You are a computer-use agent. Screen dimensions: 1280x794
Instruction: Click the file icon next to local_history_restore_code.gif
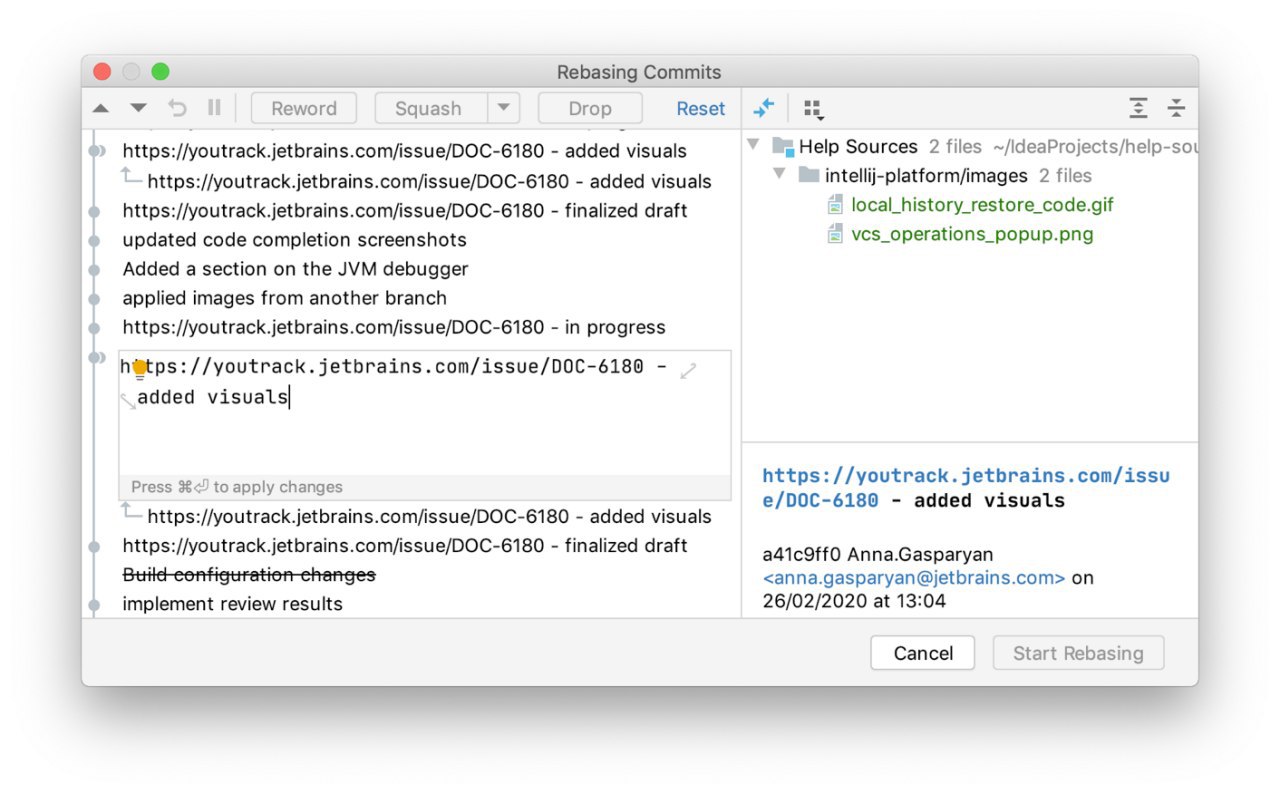(835, 205)
